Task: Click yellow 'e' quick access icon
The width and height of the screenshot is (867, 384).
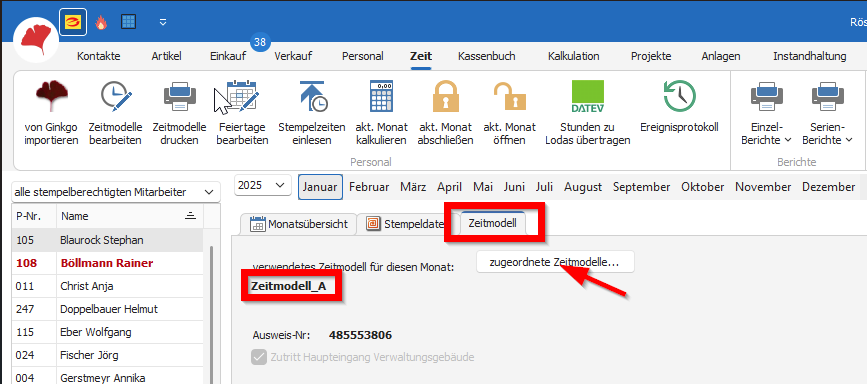Action: (72, 22)
